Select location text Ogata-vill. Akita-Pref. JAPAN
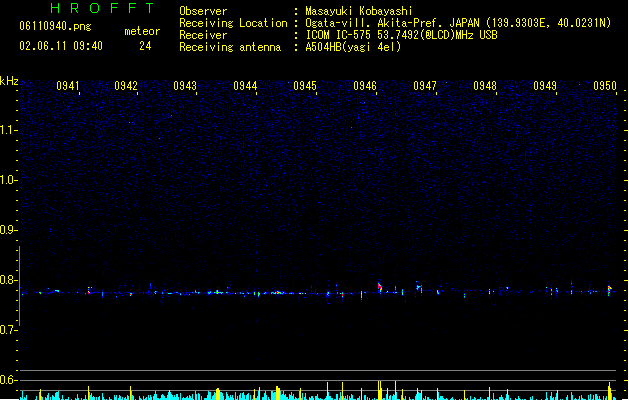The height and width of the screenshot is (400, 629). (392, 23)
